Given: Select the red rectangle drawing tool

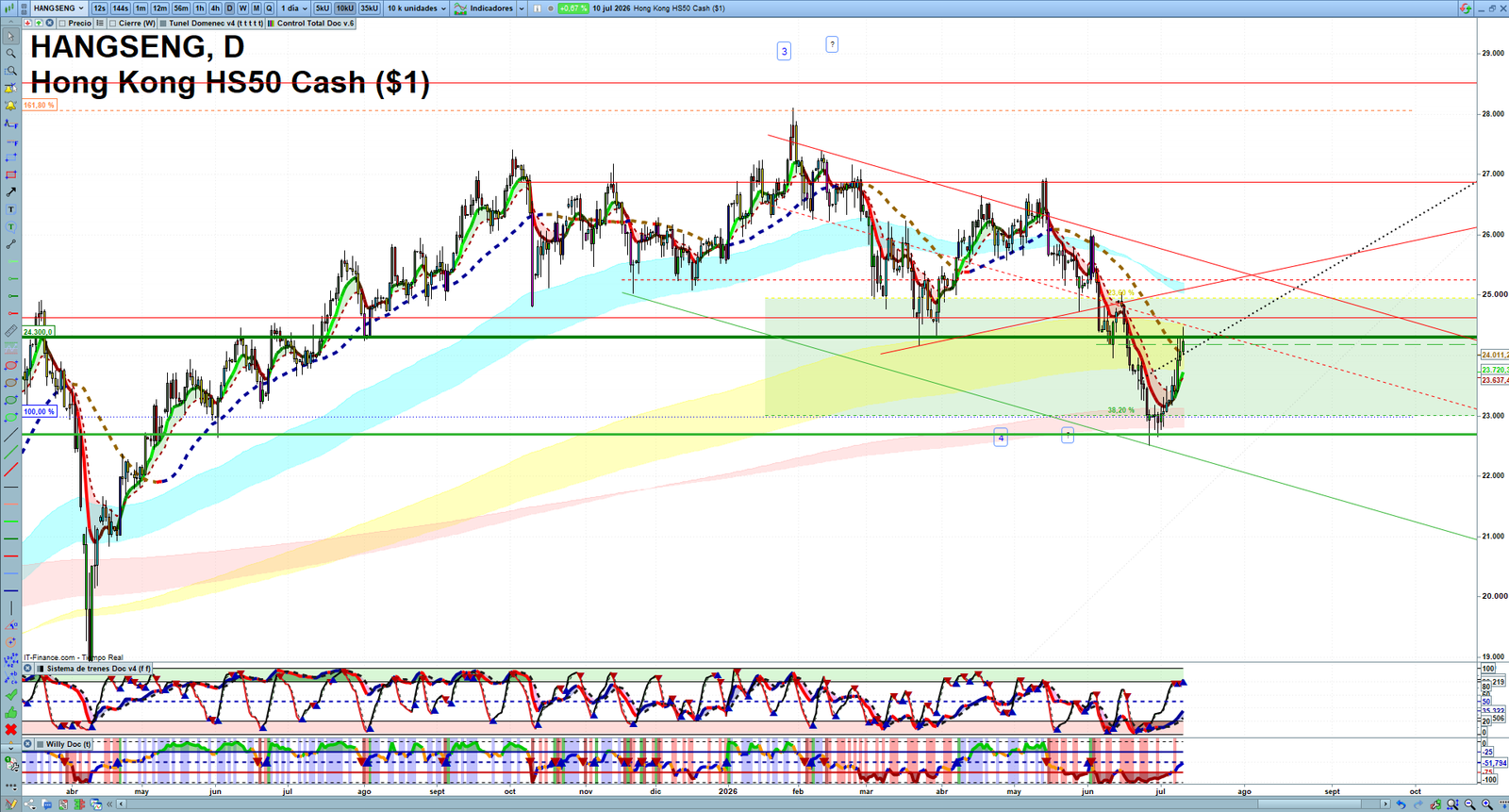Looking at the screenshot, I should pyautogui.click(x=10, y=174).
